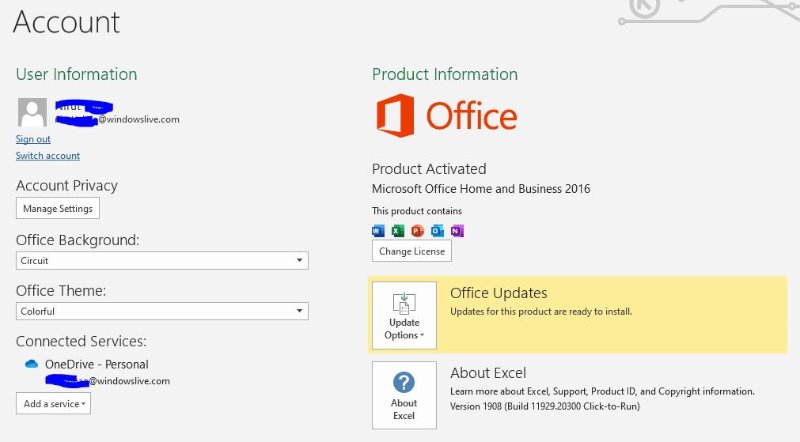Open the Update Options menu button

point(404,316)
